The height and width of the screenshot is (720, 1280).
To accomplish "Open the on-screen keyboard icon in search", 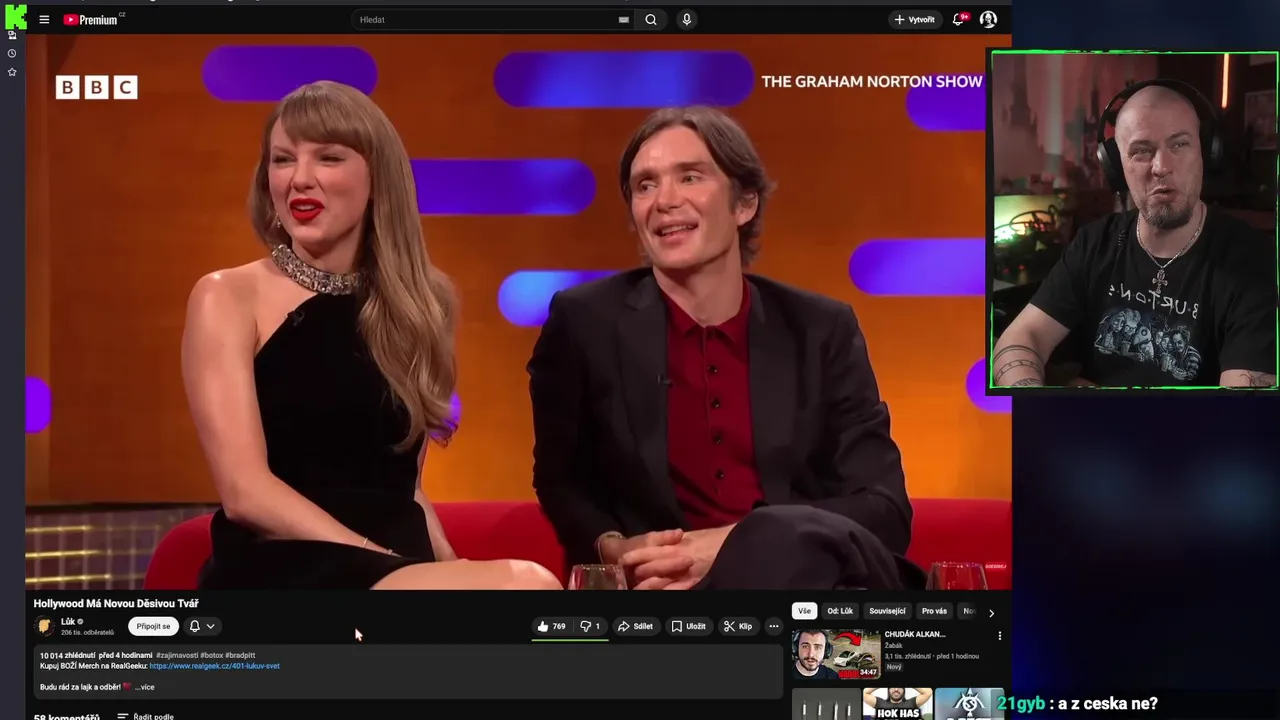I will click(624, 19).
